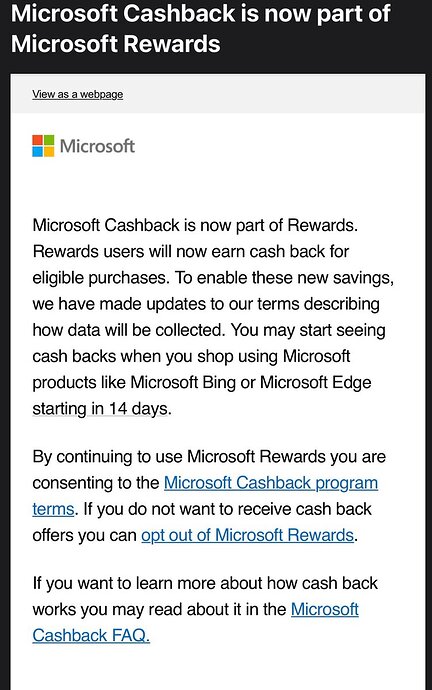
Task: Click the "how data will be collected." text
Action: pos(129,330)
